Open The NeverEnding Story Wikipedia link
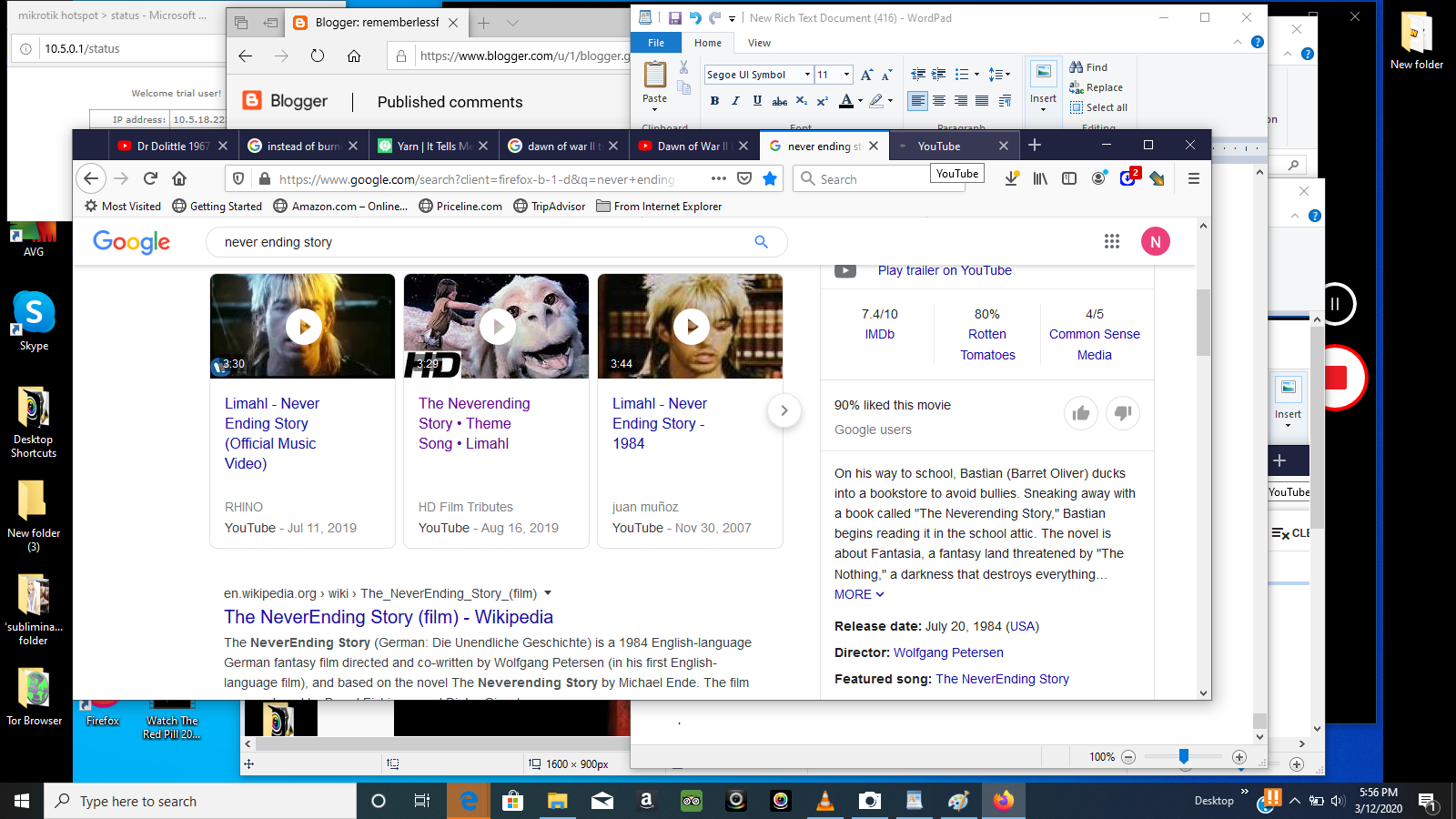The width and height of the screenshot is (1456, 819). (x=389, y=617)
